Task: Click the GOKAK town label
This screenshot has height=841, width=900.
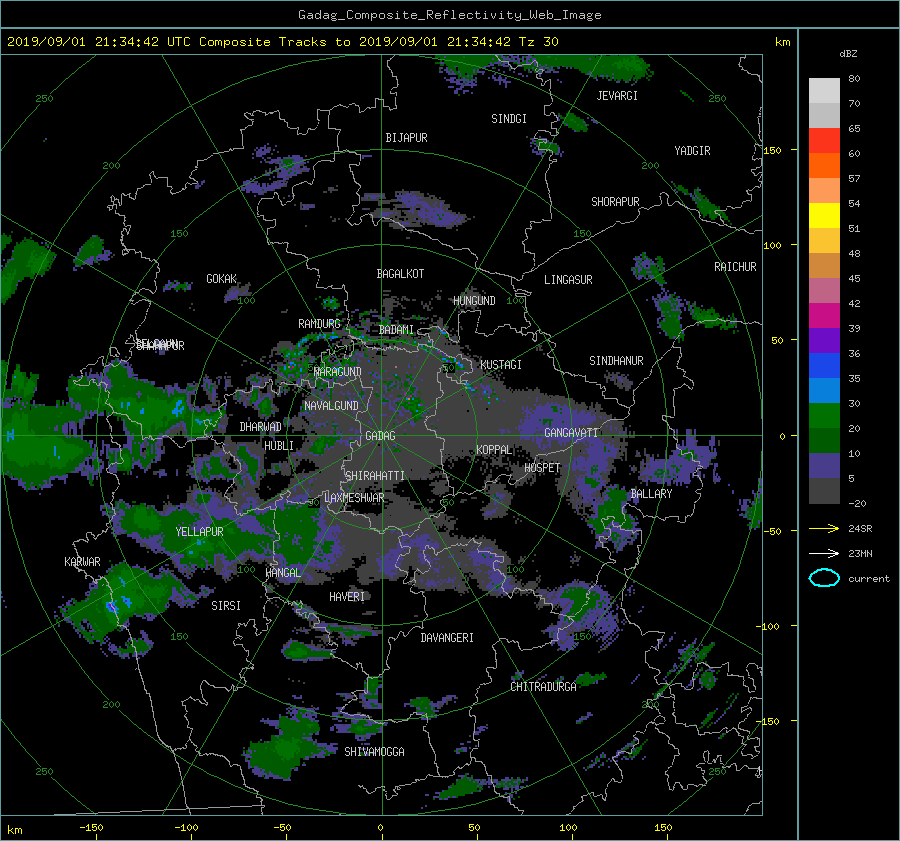Action: [222, 279]
